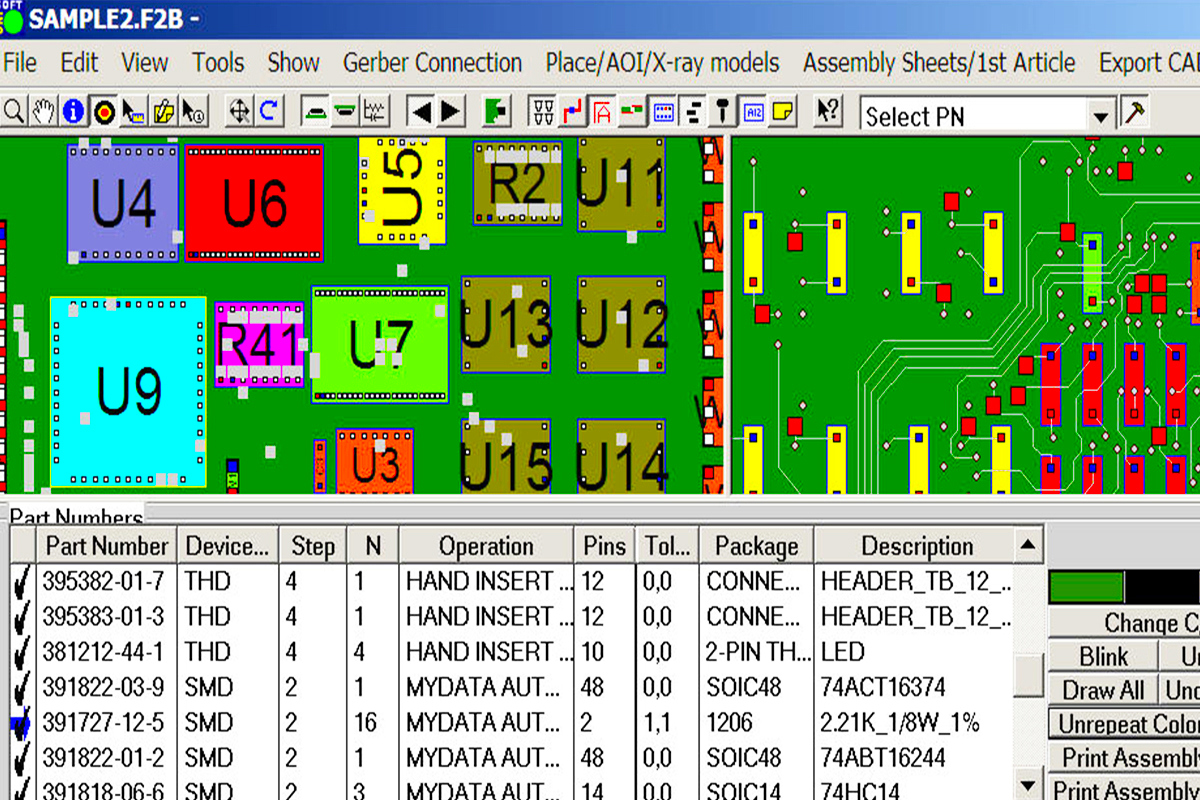Click the left arrow previous icon
Screen dimensions: 1200x800
422,111
